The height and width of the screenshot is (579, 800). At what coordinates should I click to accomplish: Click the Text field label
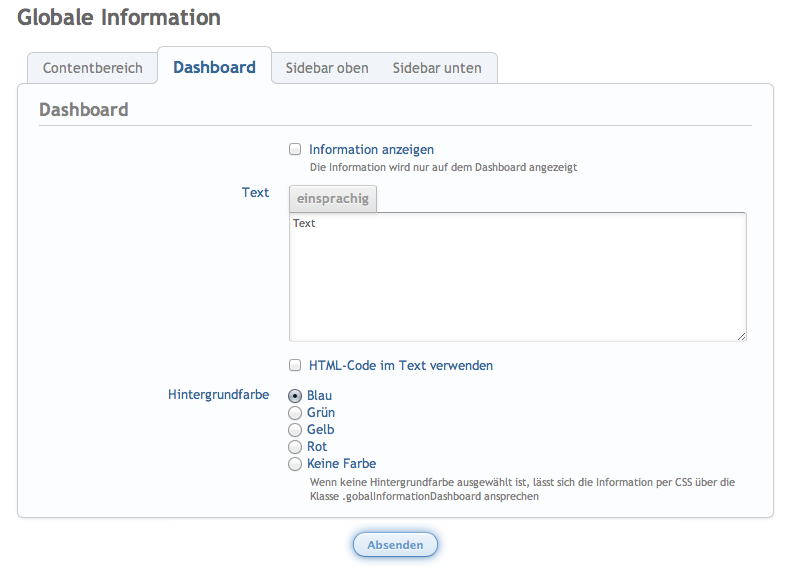click(x=255, y=192)
